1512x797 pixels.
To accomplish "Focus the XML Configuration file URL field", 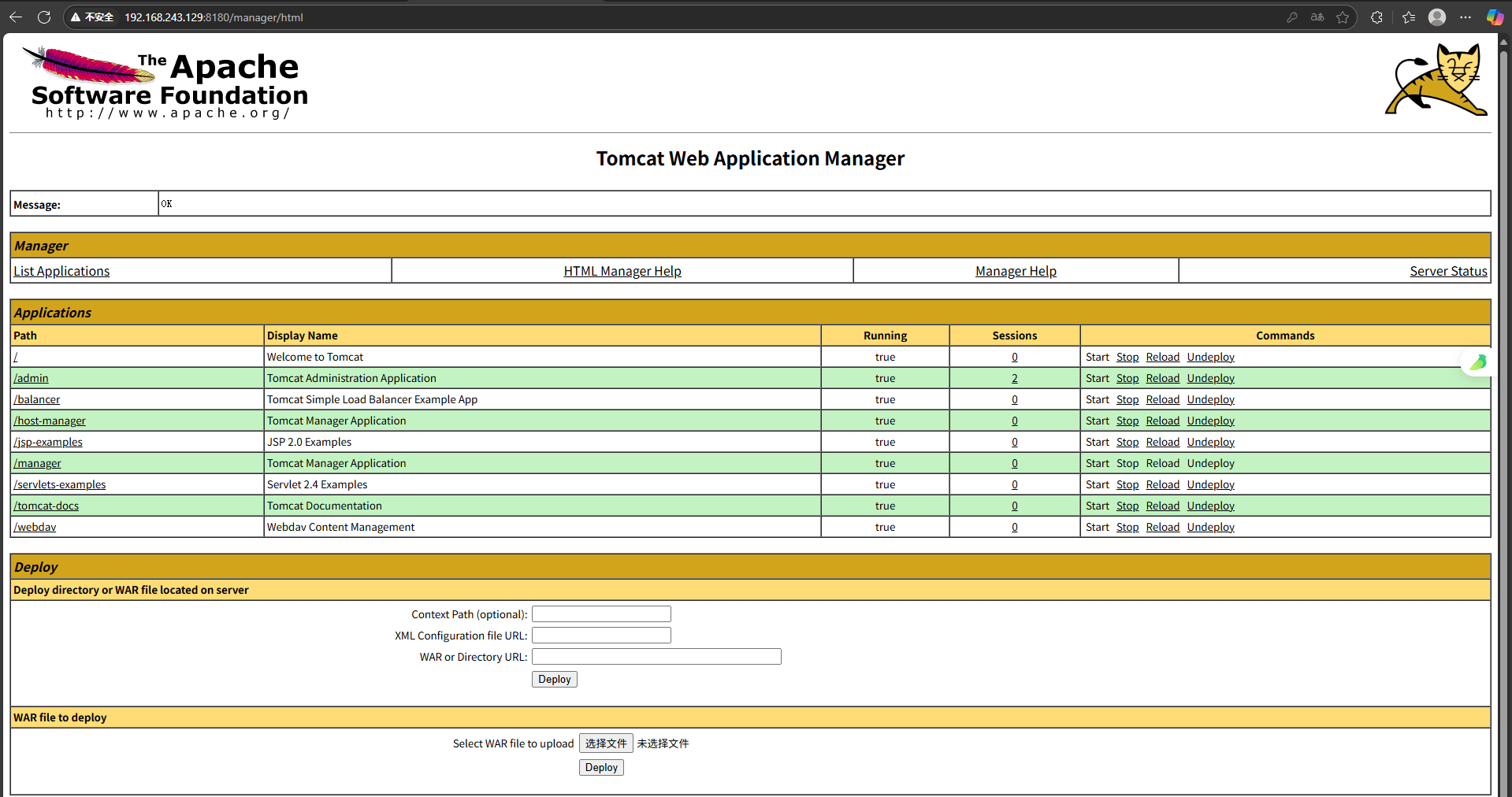I will point(601,636).
